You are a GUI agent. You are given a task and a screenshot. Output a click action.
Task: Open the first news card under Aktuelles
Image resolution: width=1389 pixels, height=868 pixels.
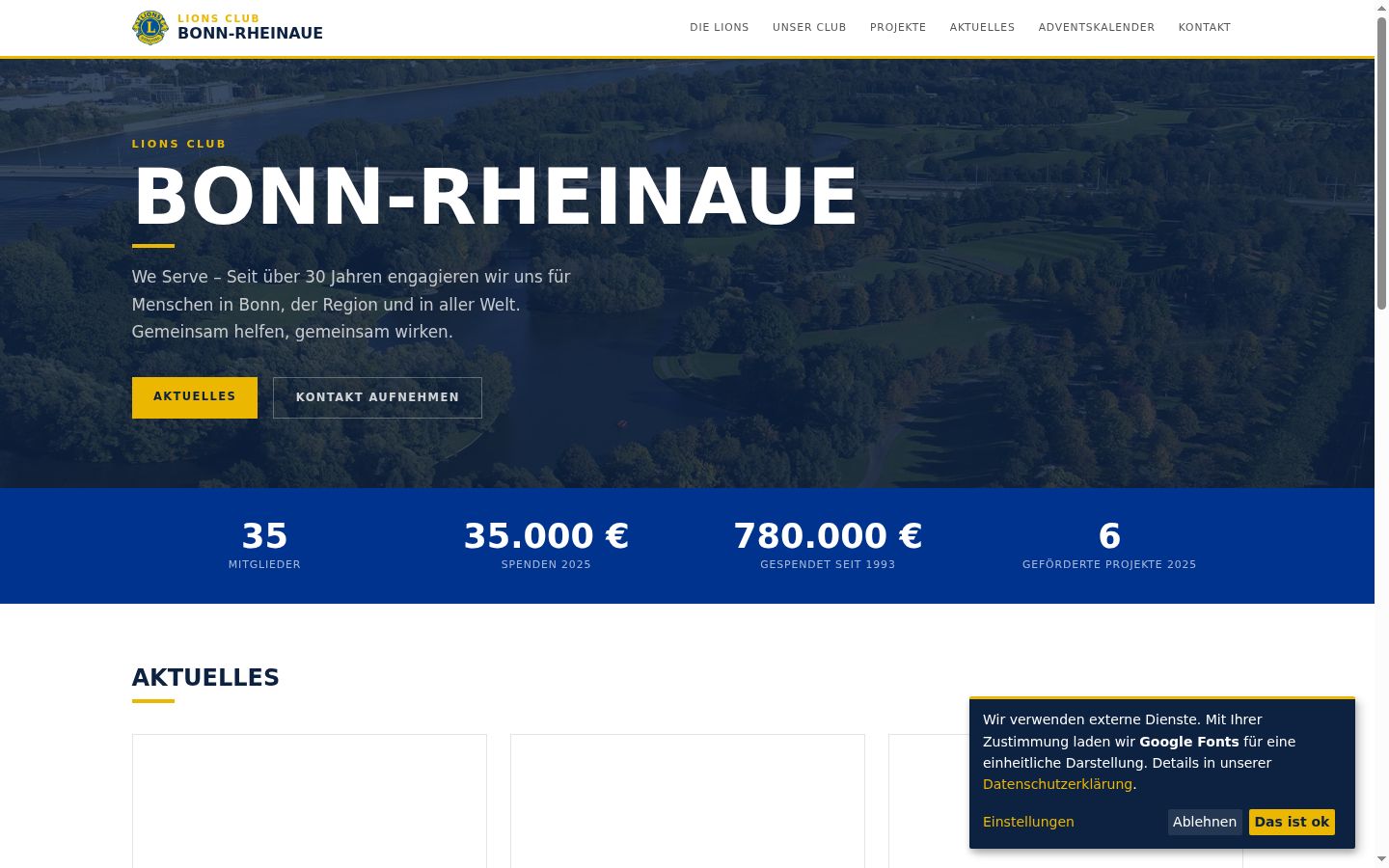[310, 800]
